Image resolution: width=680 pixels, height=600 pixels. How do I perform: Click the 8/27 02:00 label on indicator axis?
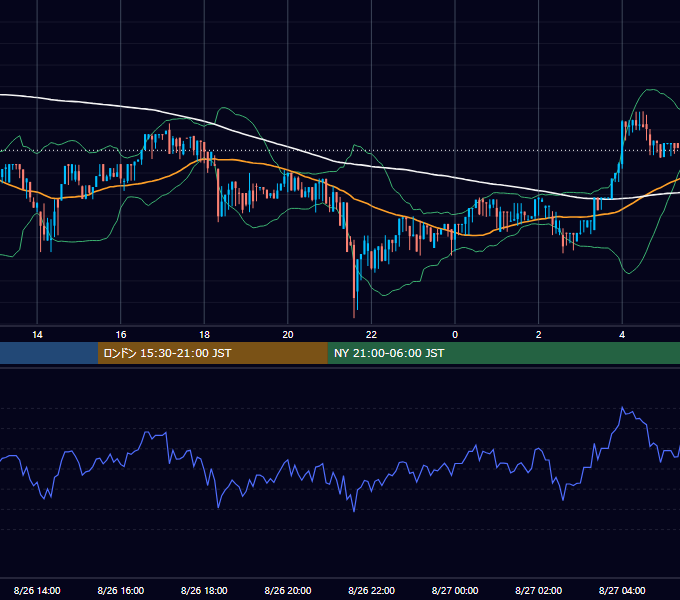[539, 590]
